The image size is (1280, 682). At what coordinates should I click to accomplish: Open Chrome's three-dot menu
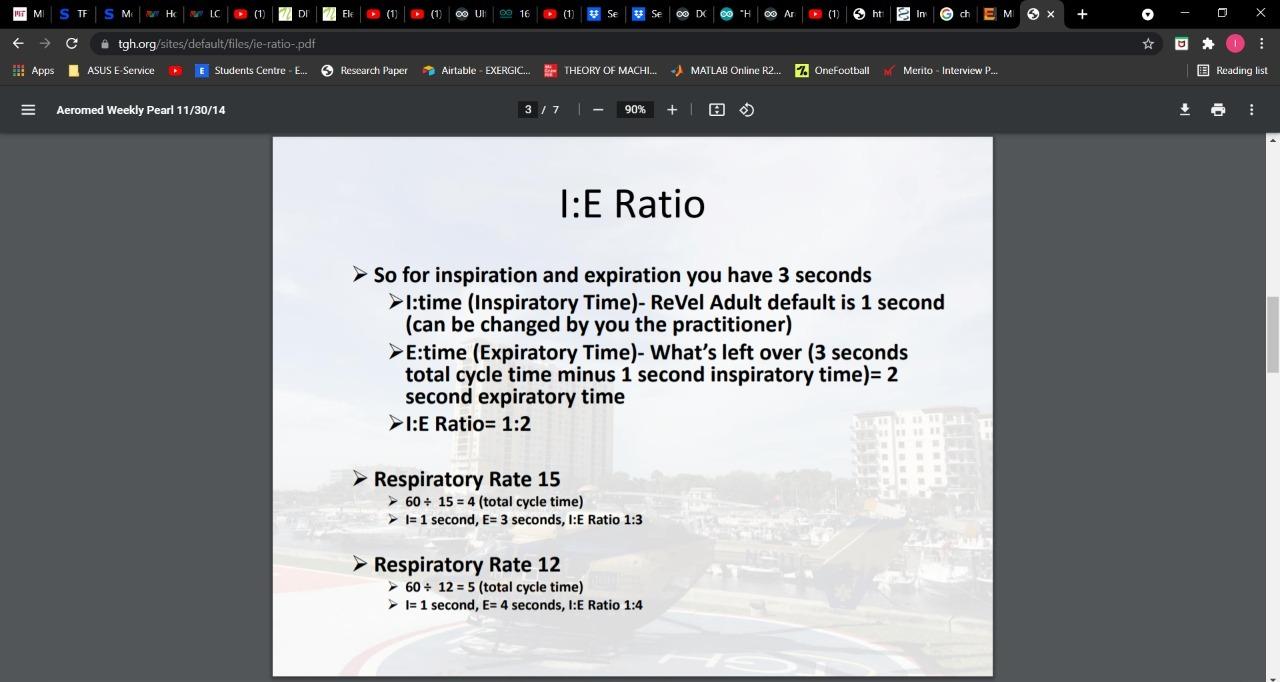pos(1262,44)
